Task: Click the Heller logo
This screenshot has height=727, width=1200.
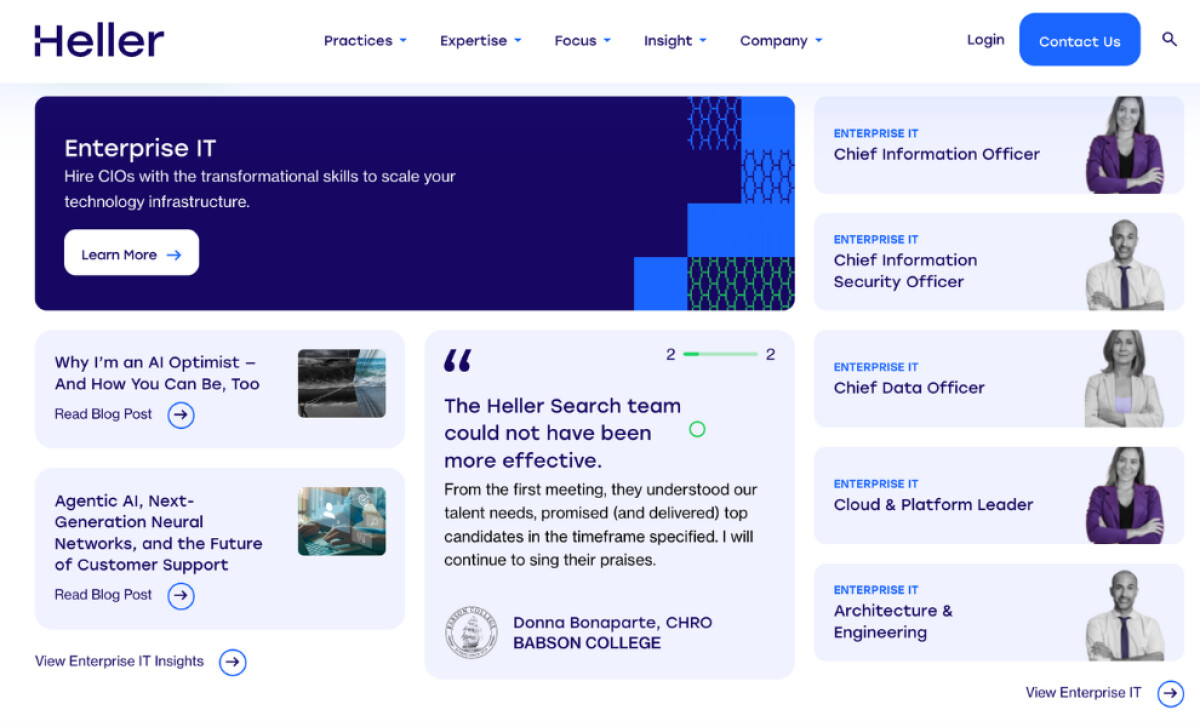Action: (99, 40)
